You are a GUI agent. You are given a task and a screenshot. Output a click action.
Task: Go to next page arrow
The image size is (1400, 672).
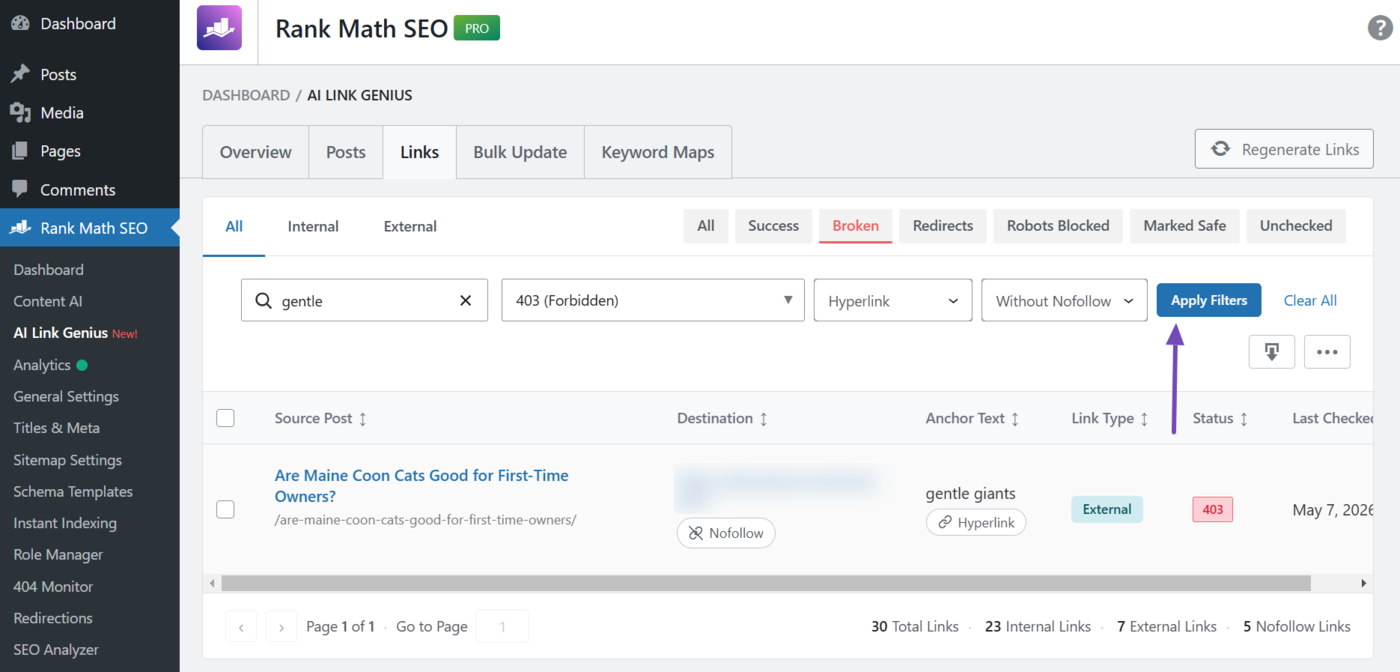(281, 627)
